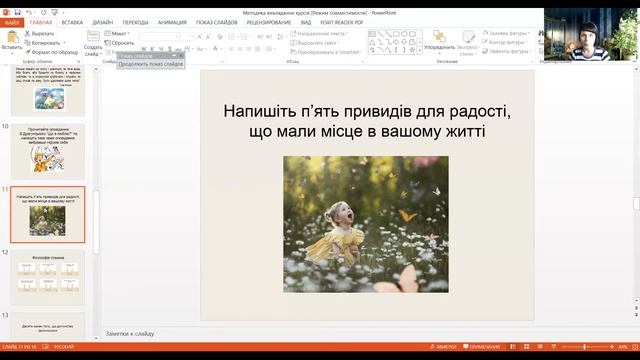The image size is (640, 360).
Task: Switch to the ВИД tab
Action: 306,22
